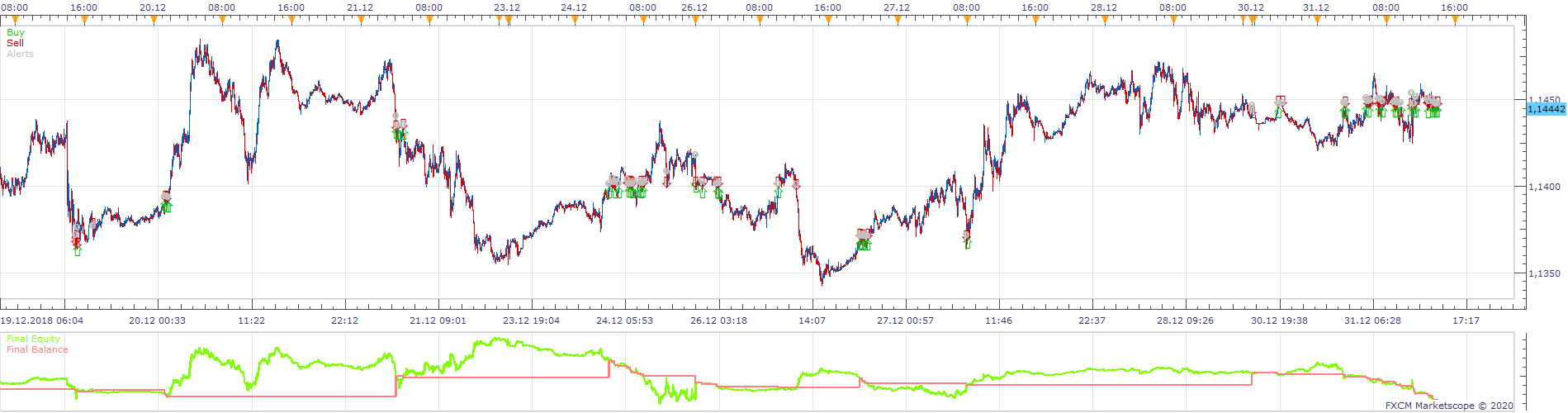Click the 23.12 date label on top axis

click(507, 7)
